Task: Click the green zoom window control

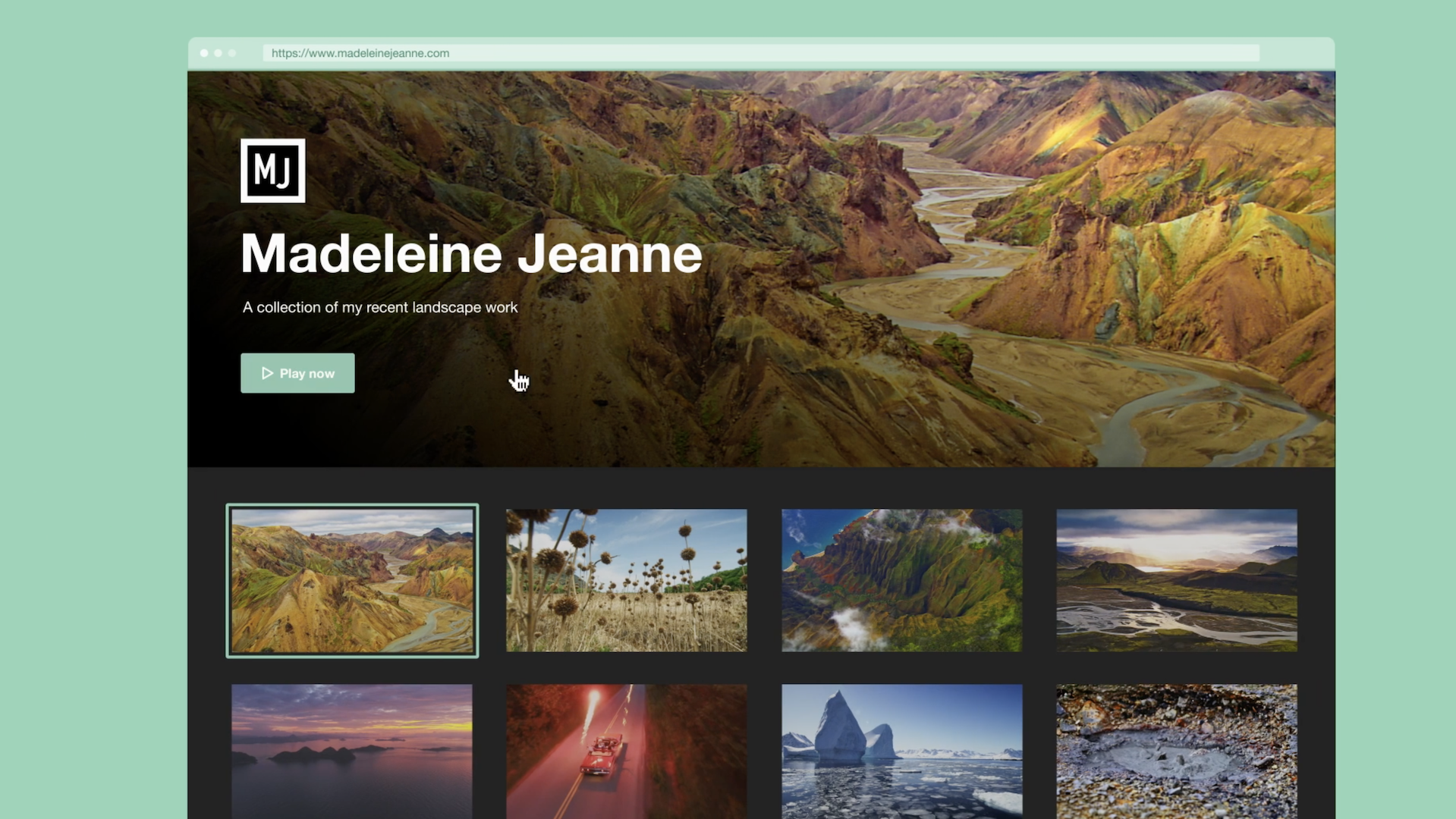Action: (x=233, y=53)
